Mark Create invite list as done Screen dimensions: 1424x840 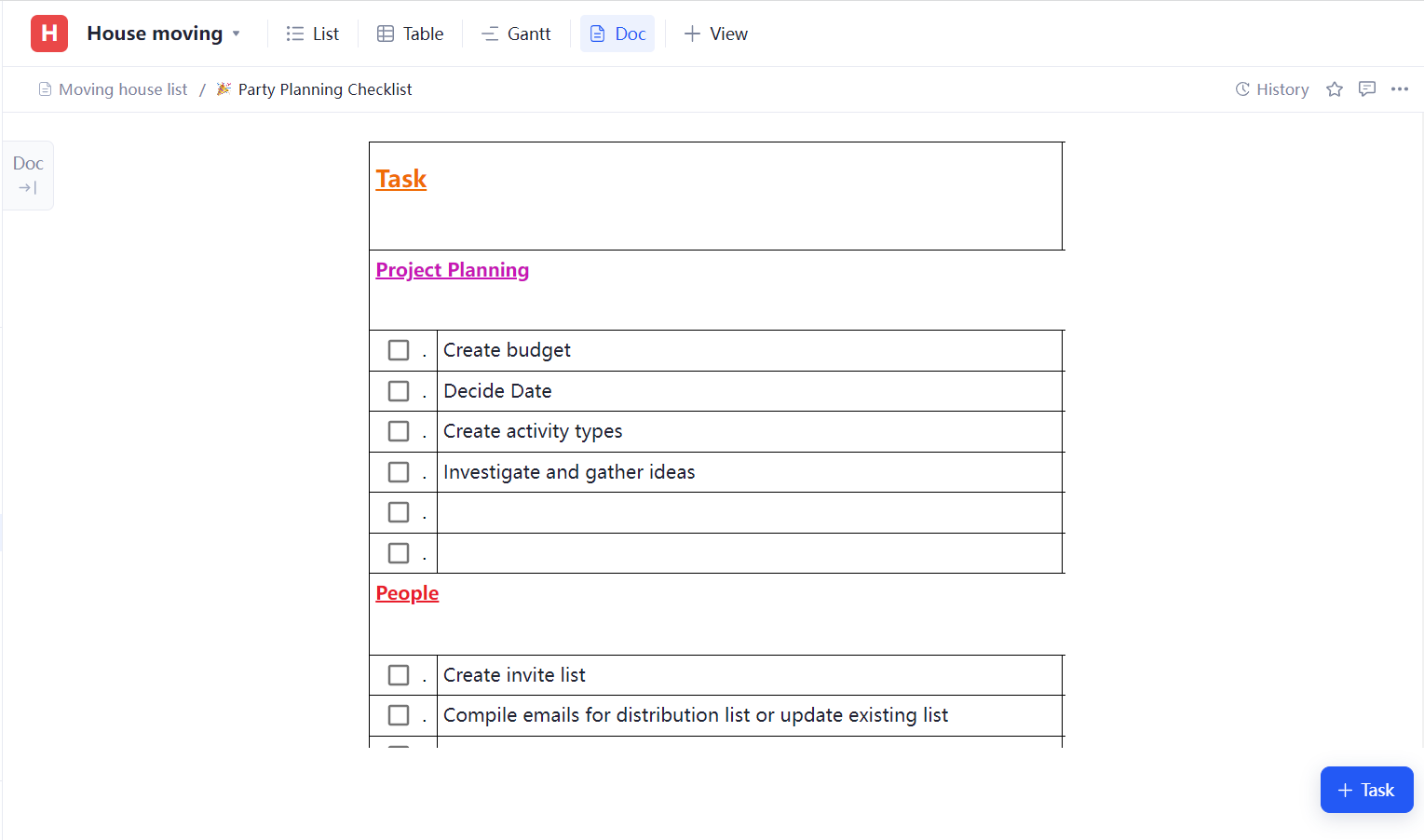tap(399, 675)
